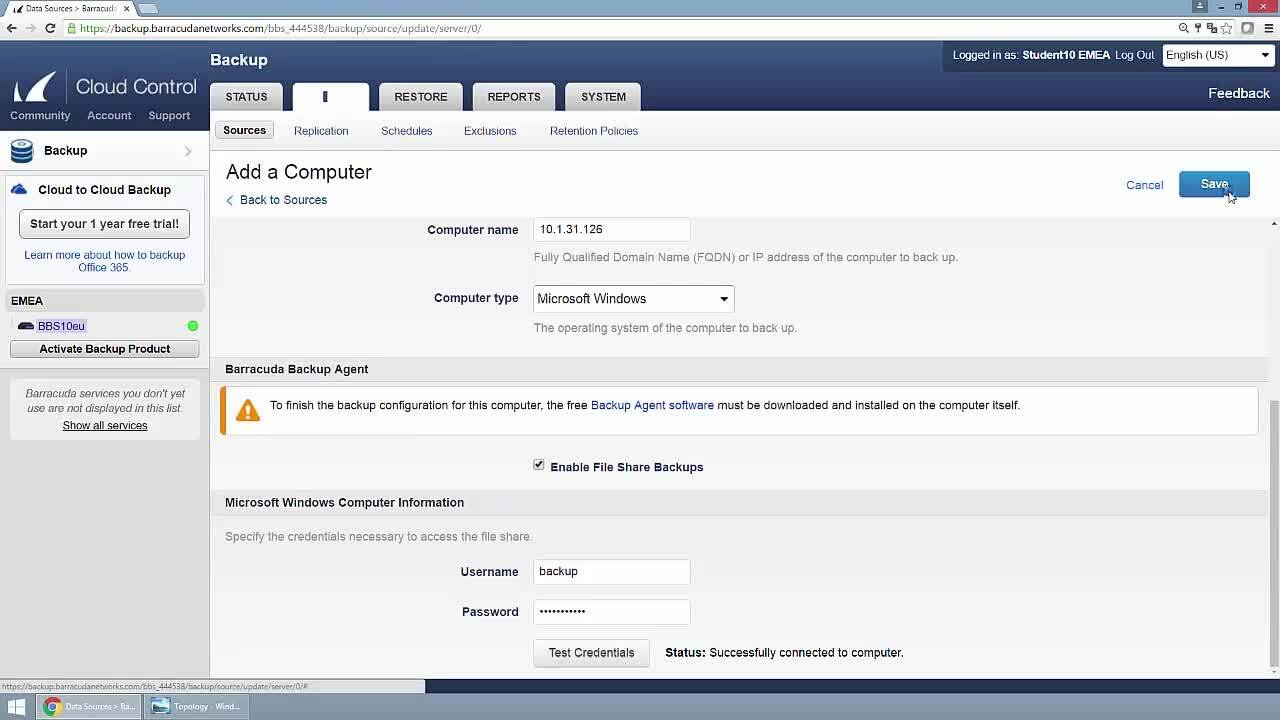The height and width of the screenshot is (720, 1280).
Task: Click the EMEA group header
Action: [x=105, y=301]
